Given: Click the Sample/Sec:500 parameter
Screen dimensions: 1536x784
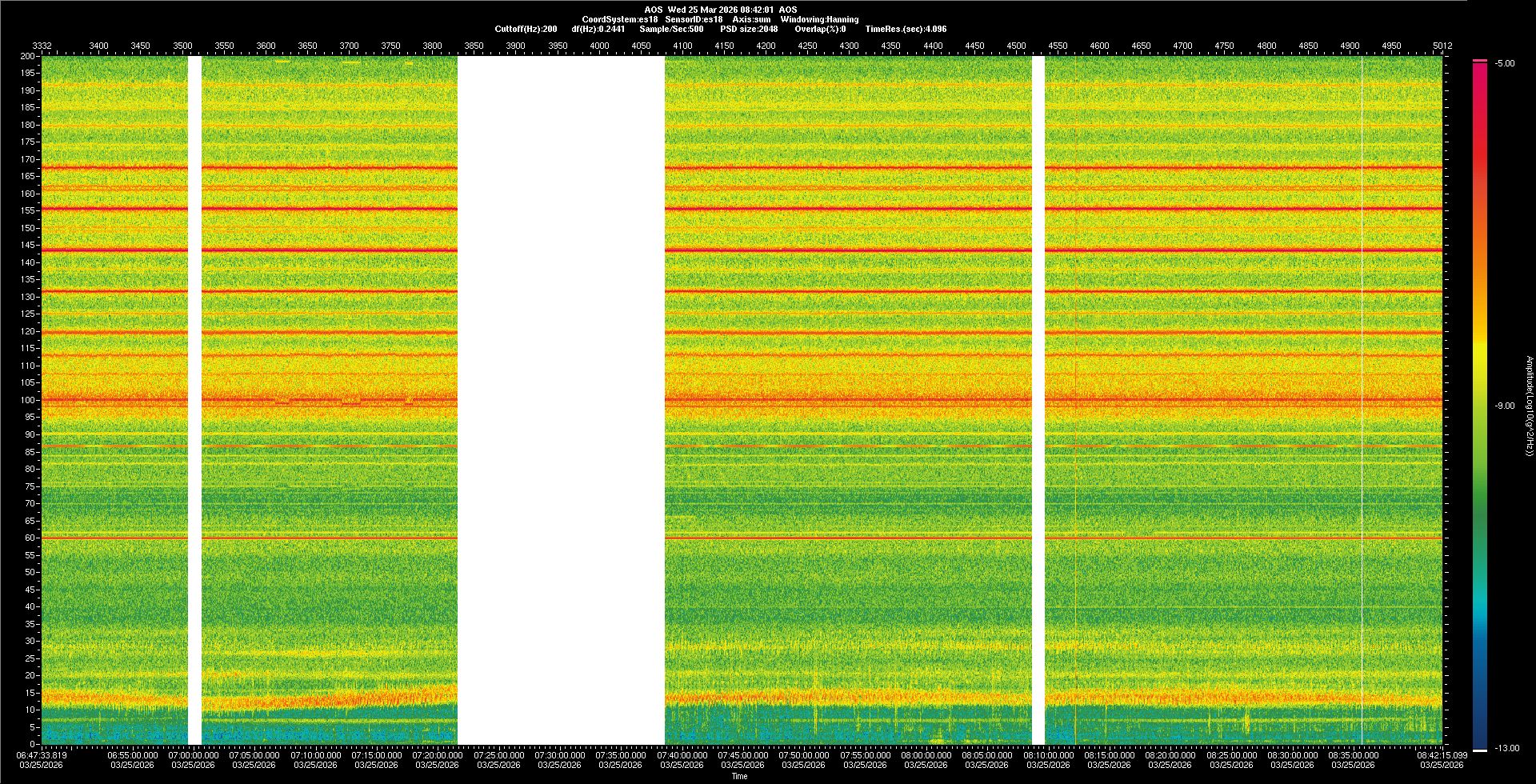Looking at the screenshot, I should pos(671,29).
